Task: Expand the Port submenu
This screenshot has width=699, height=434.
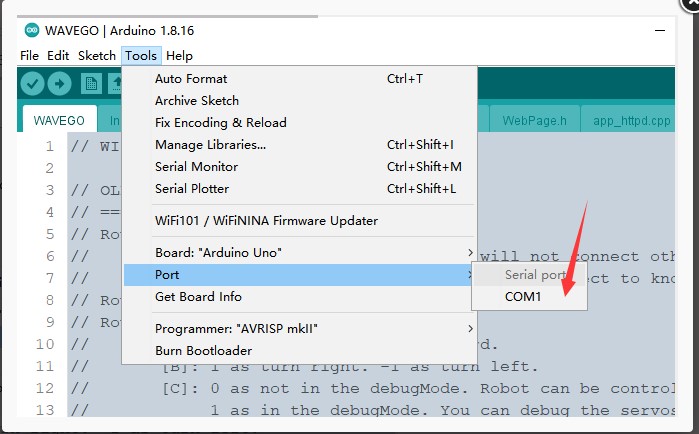Action: (300, 275)
